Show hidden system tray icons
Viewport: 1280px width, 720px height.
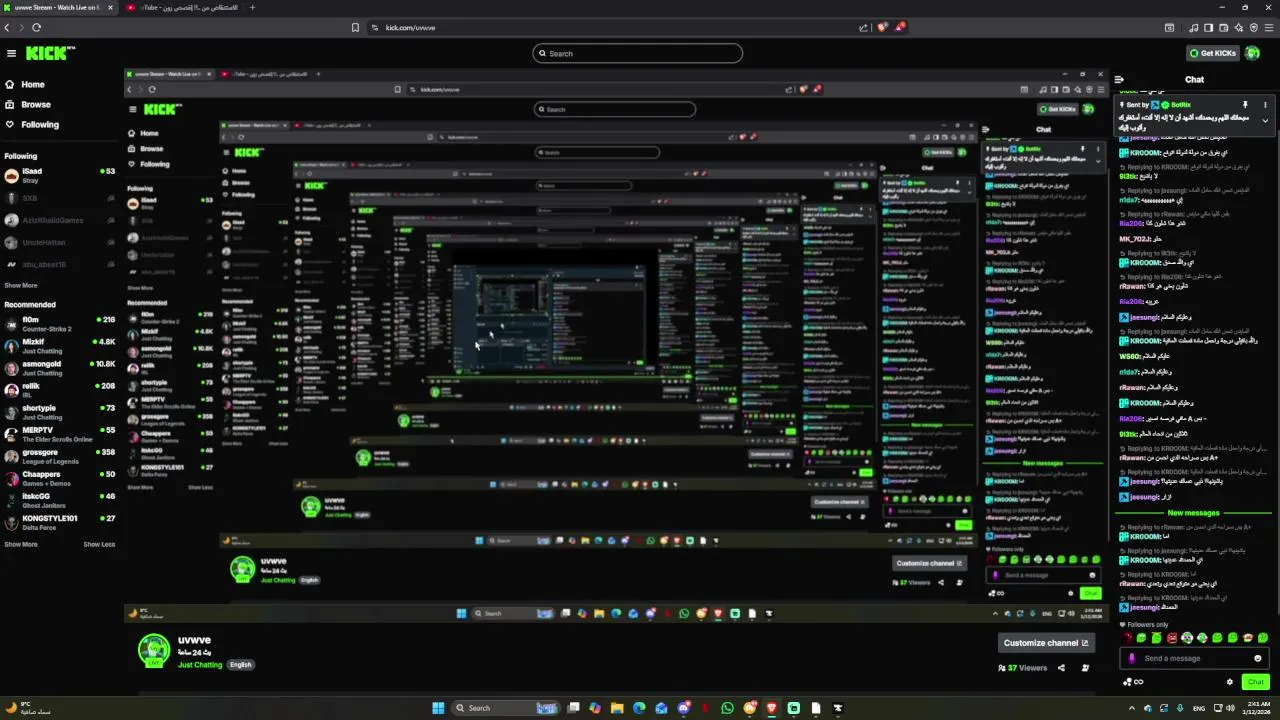click(1132, 708)
